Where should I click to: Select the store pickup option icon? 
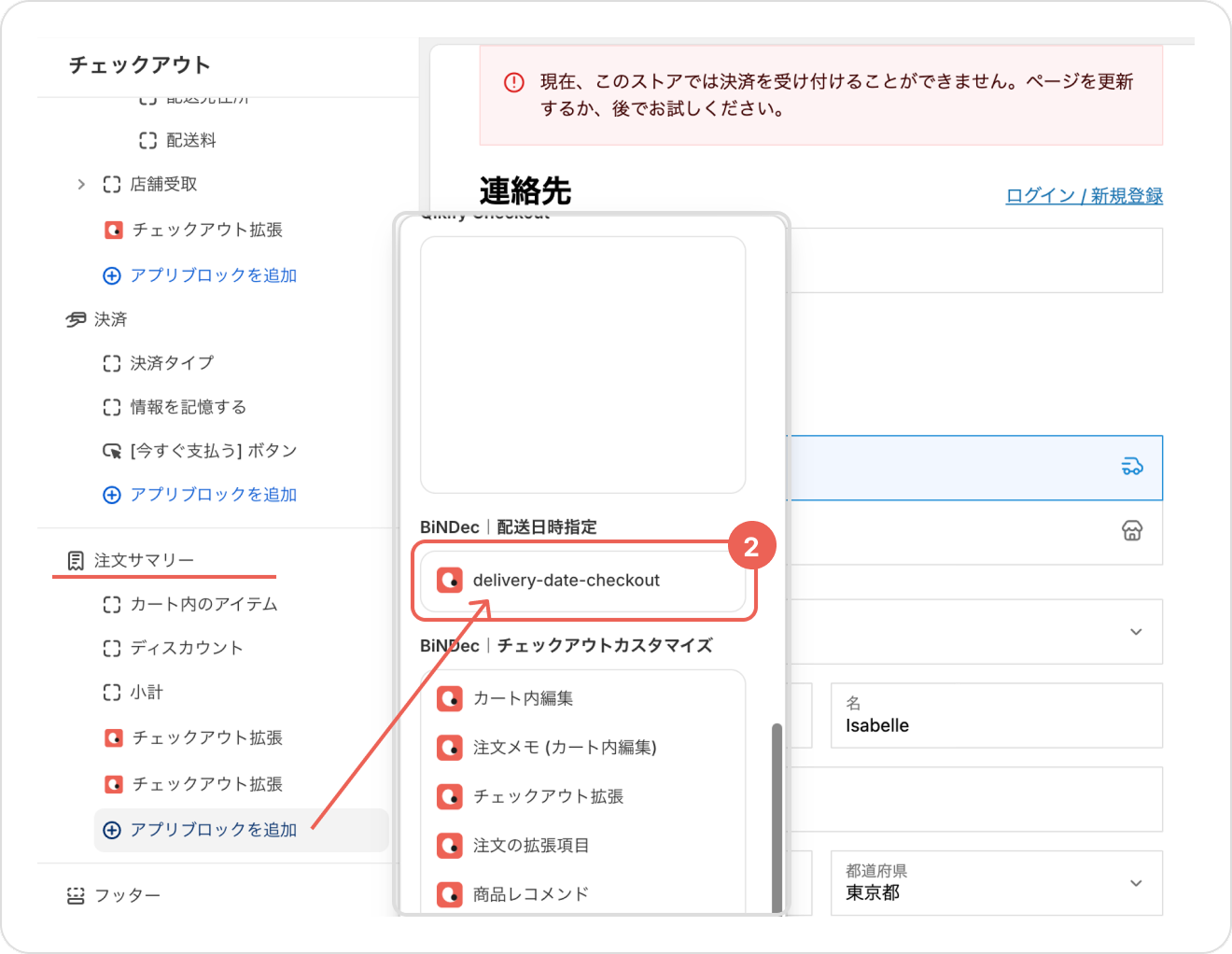pyautogui.click(x=1131, y=531)
